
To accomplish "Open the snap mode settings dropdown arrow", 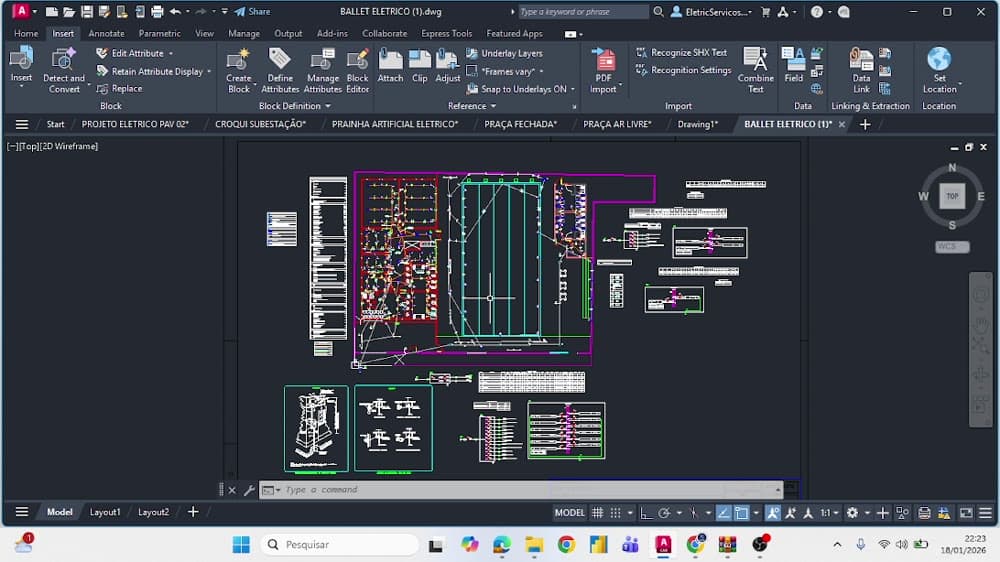I will pos(630,512).
